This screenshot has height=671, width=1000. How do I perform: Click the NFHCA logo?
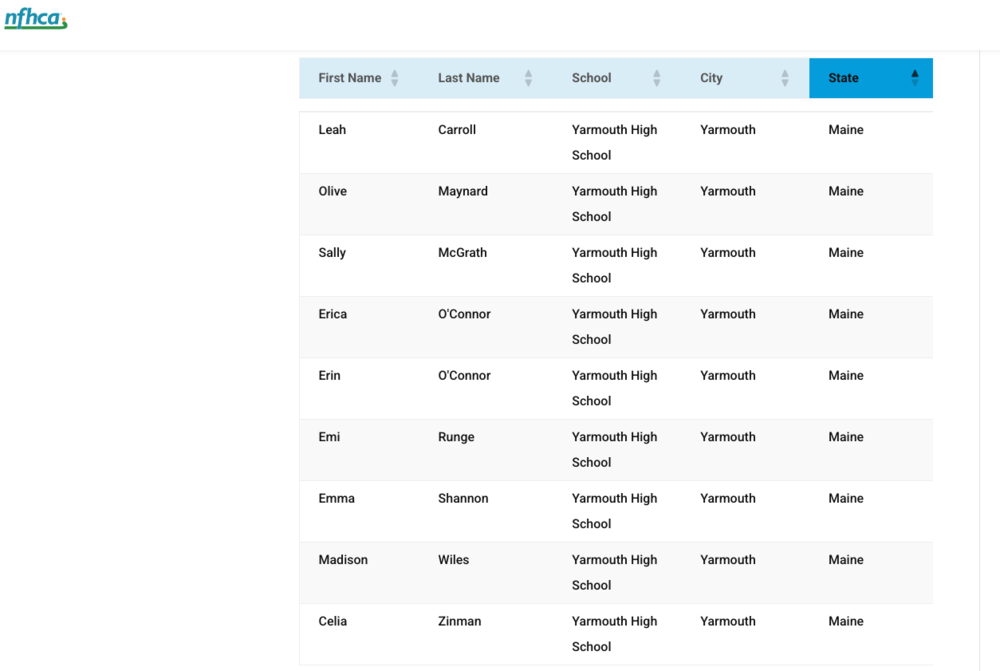(36, 19)
